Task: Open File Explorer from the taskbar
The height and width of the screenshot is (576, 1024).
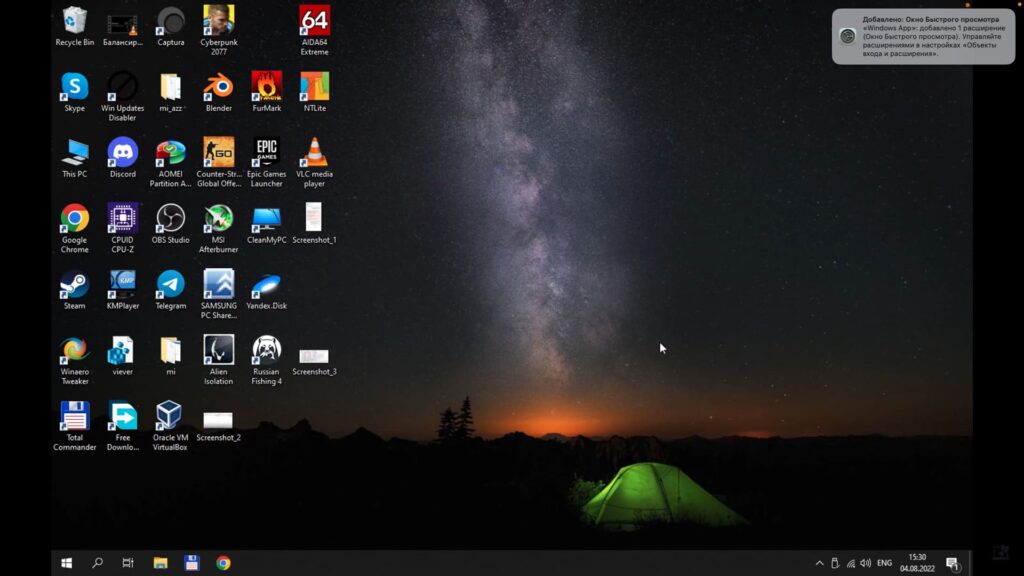Action: 160,563
